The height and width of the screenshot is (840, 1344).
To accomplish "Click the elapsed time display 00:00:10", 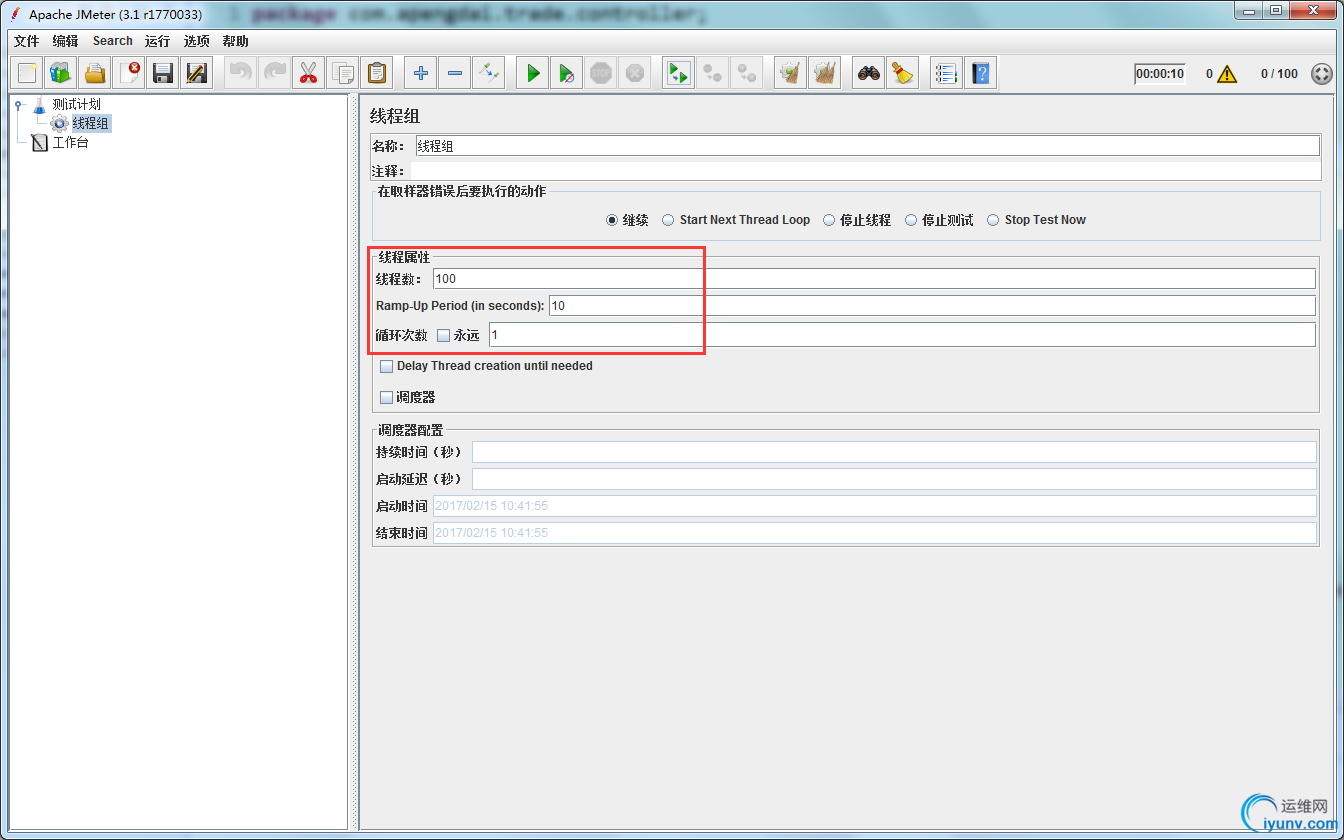I will pos(1160,74).
